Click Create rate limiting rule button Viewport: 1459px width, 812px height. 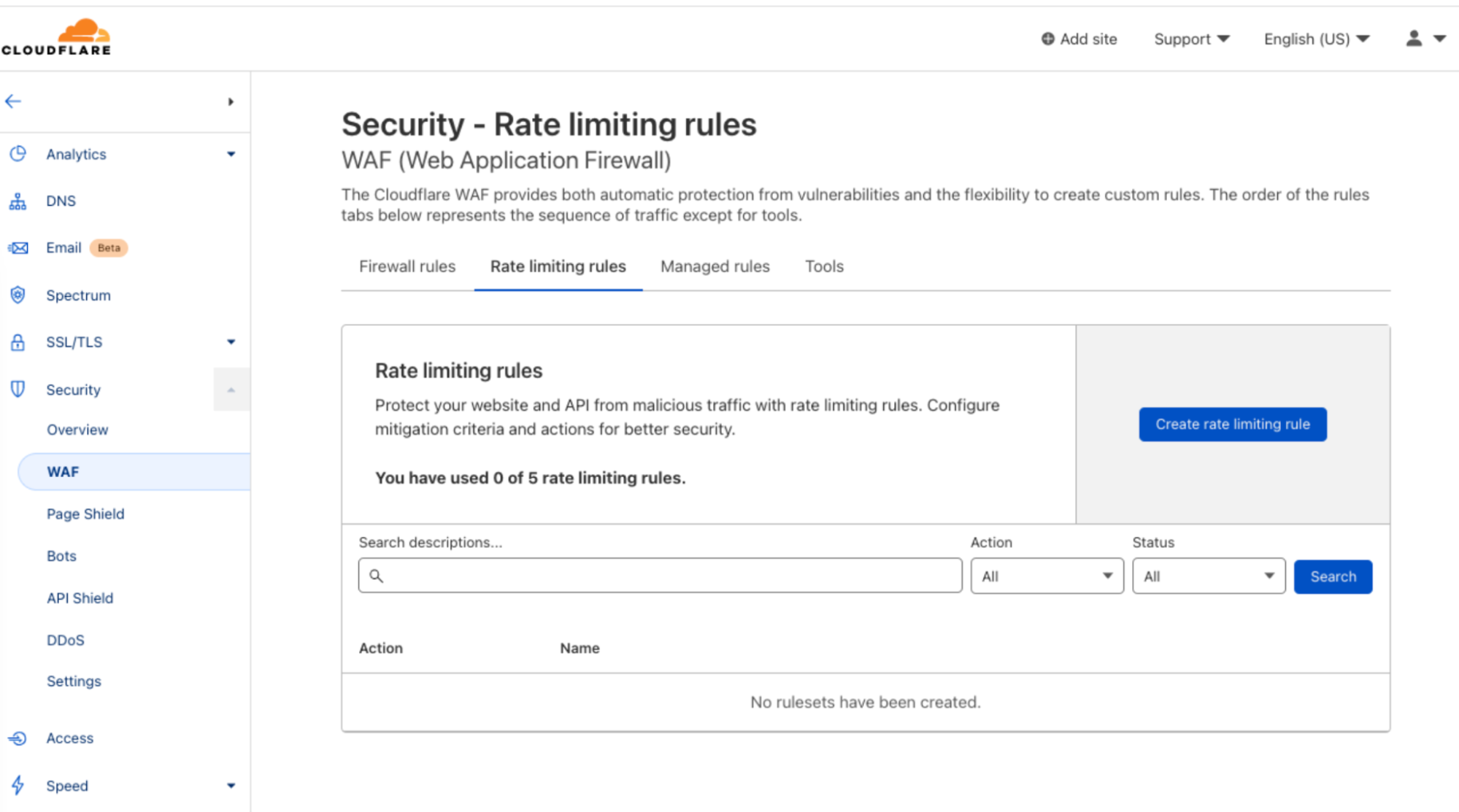(x=1232, y=424)
